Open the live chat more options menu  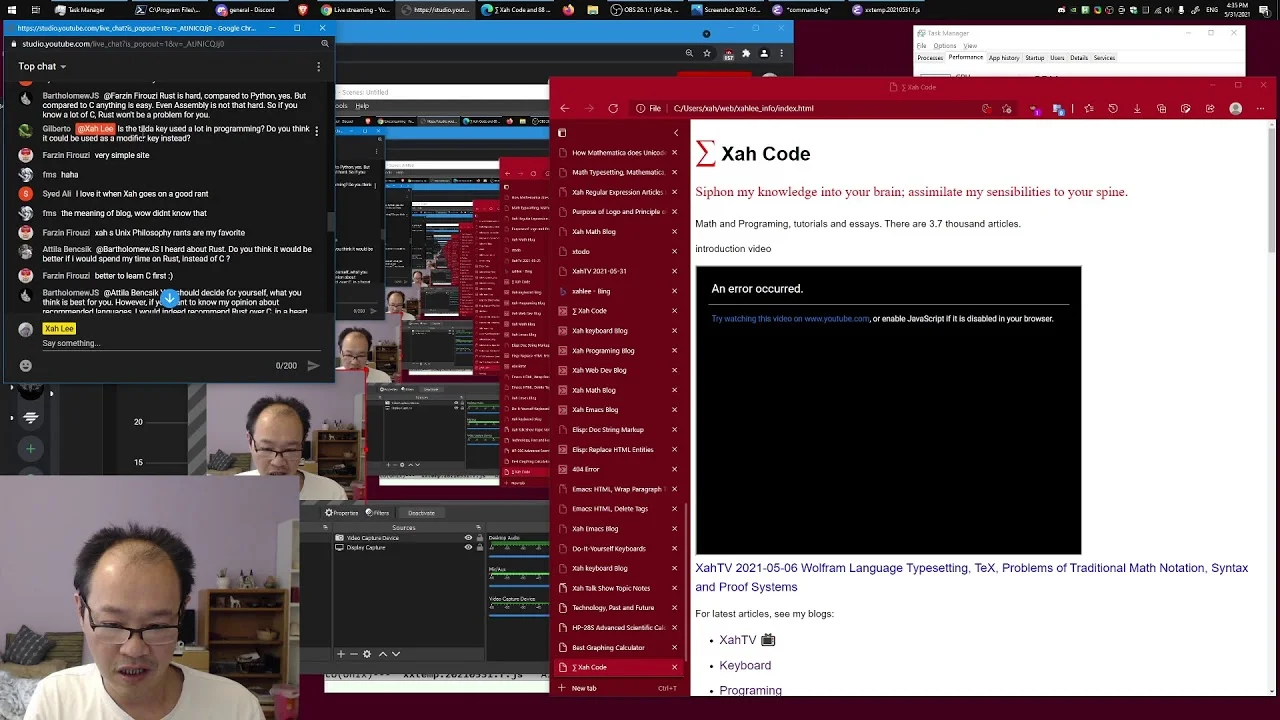[318, 67]
